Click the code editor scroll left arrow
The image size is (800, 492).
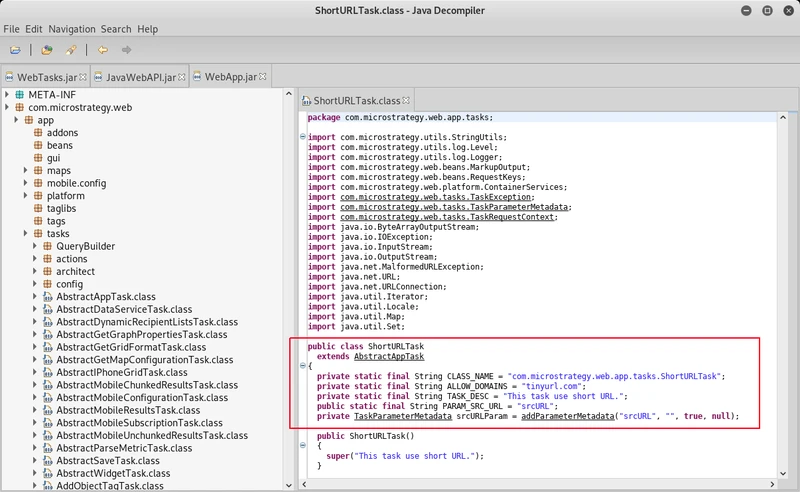coord(305,484)
